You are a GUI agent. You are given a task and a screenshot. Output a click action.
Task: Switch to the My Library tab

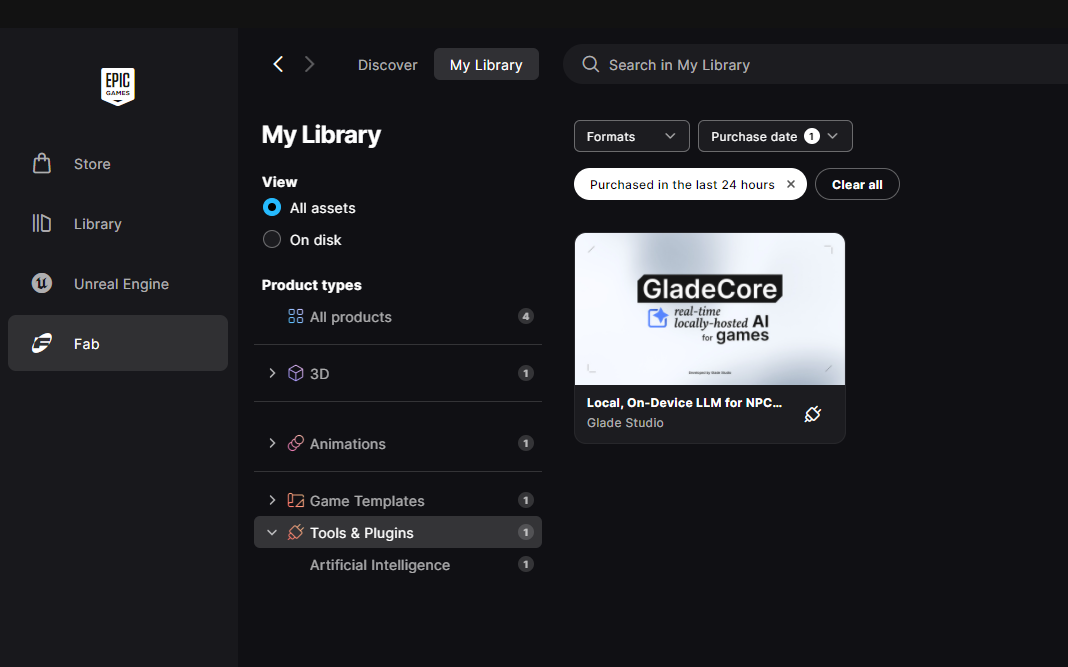486,65
